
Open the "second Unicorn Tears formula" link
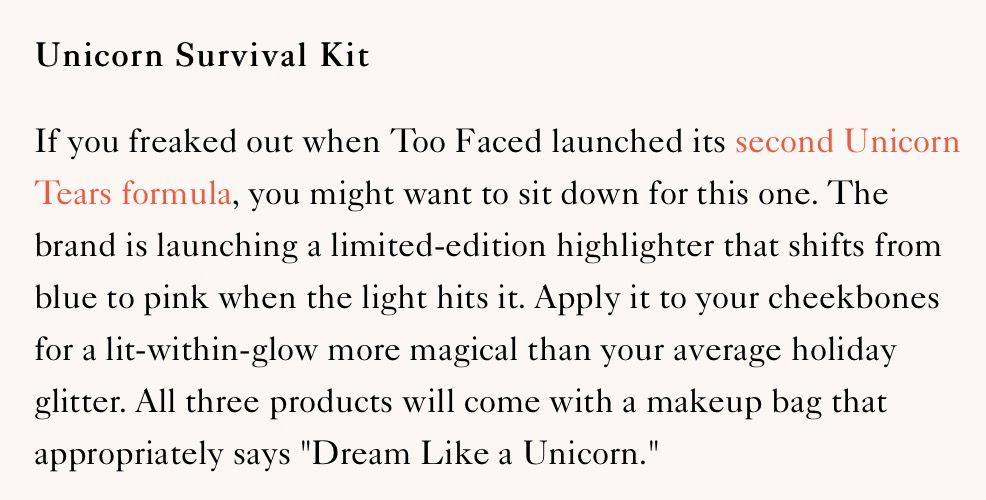846,142
